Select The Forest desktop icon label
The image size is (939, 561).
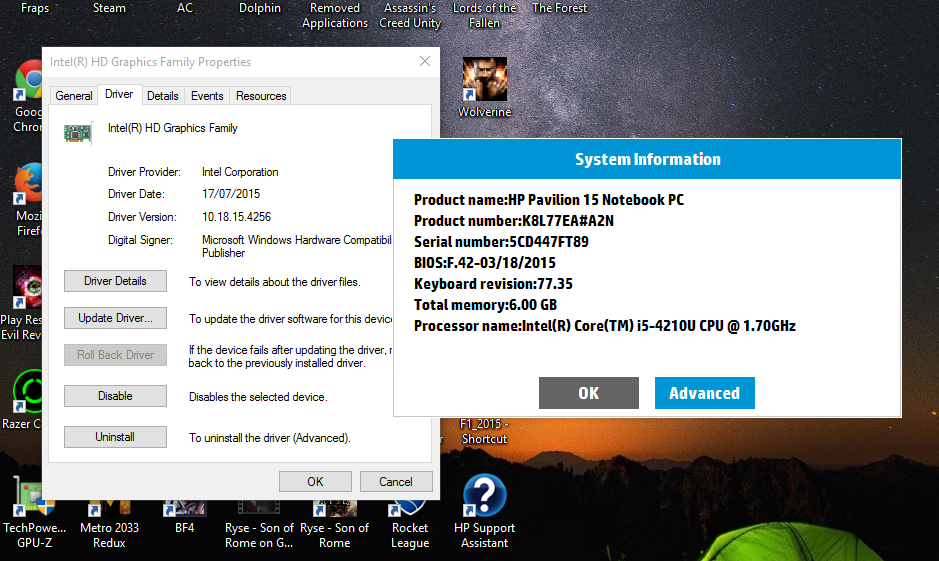559,8
